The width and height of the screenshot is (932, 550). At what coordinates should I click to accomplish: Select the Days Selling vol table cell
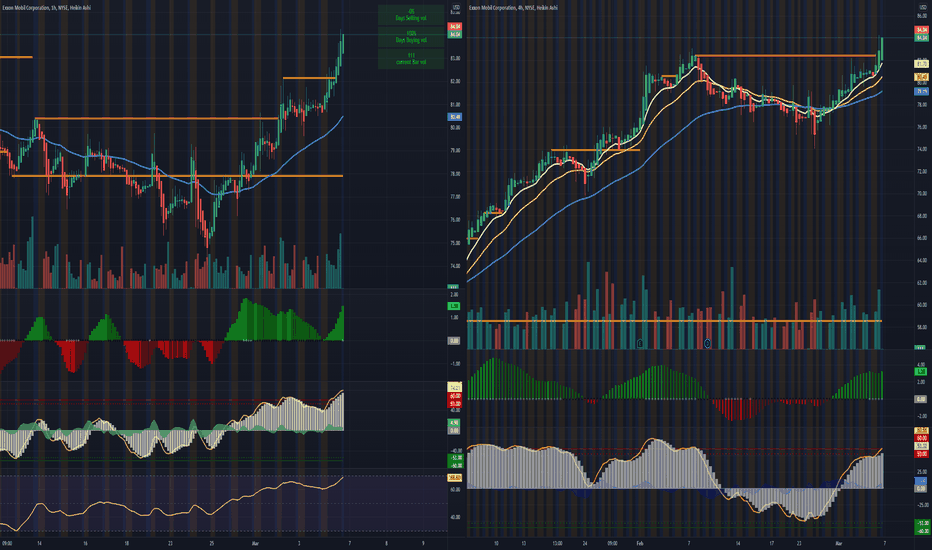tap(411, 15)
